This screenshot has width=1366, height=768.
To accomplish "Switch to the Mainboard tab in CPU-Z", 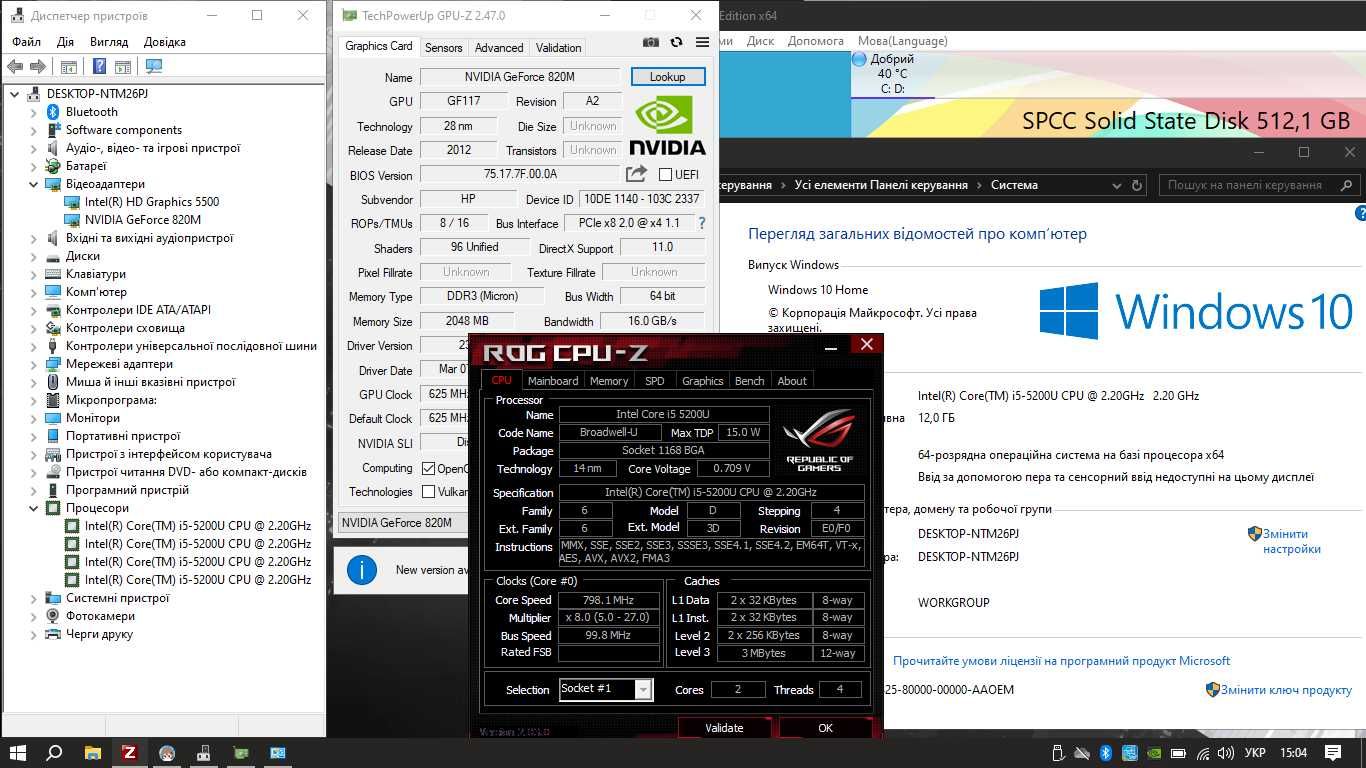I will pyautogui.click(x=553, y=381).
